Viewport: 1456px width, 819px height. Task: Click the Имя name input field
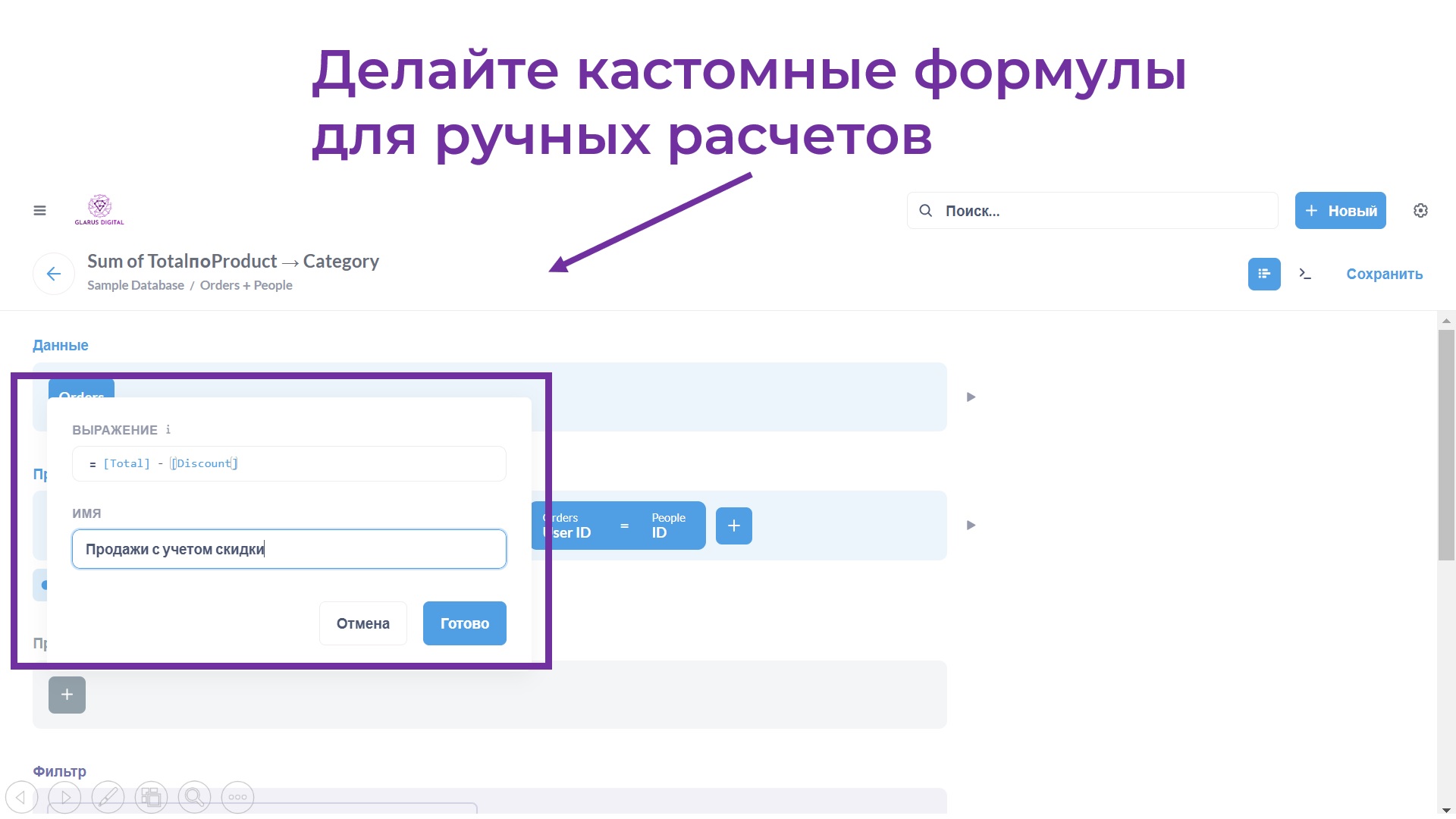[289, 549]
